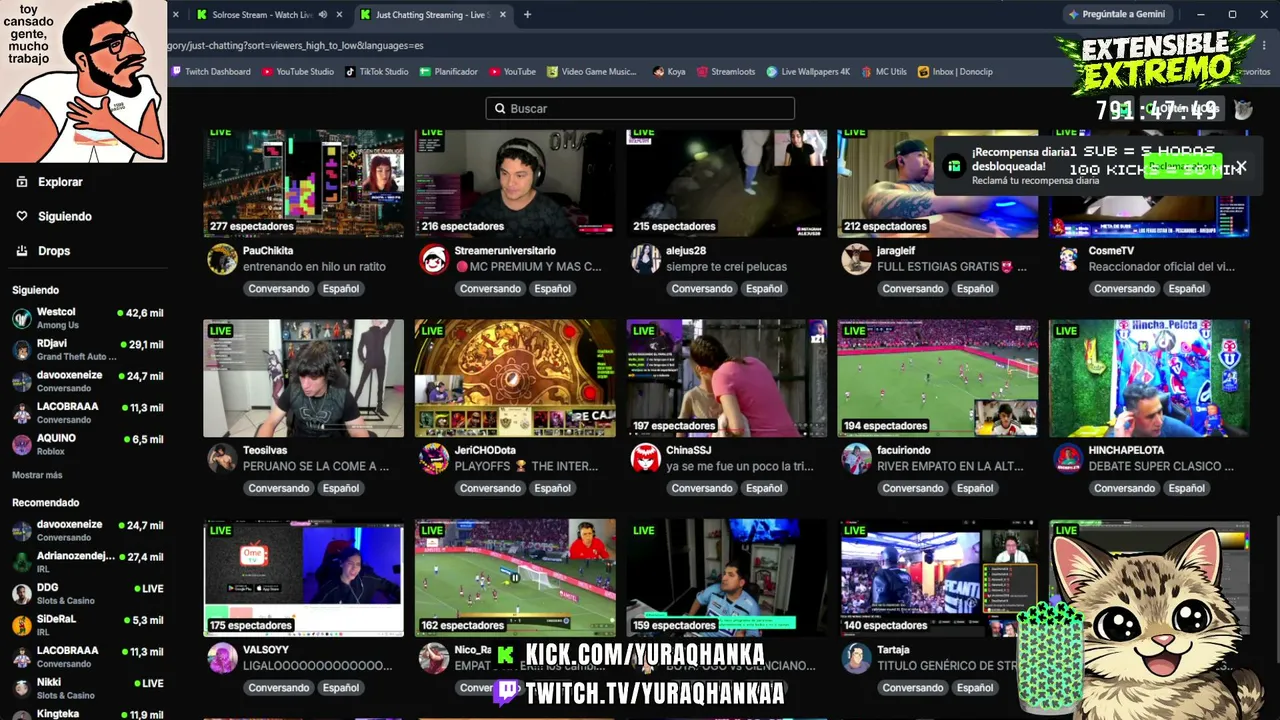This screenshot has height=720, width=1280.
Task: Open the Streamloots bookmark
Action: pyautogui.click(x=726, y=72)
